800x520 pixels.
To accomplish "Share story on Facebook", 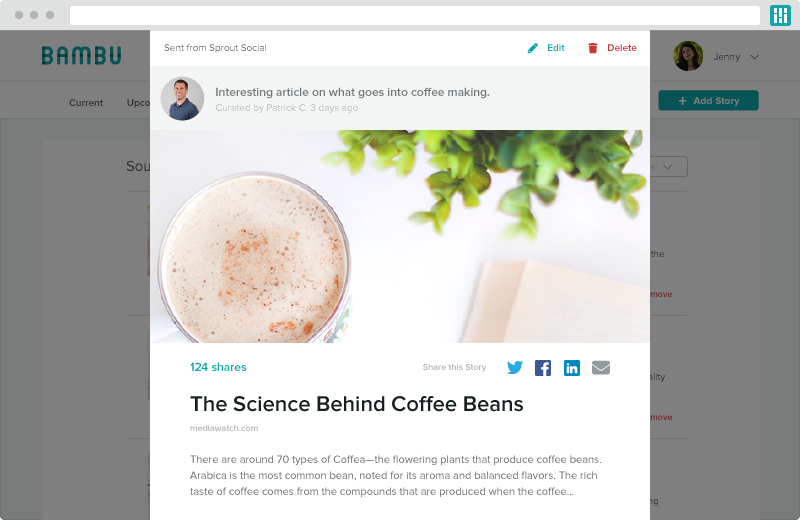I will (x=543, y=367).
